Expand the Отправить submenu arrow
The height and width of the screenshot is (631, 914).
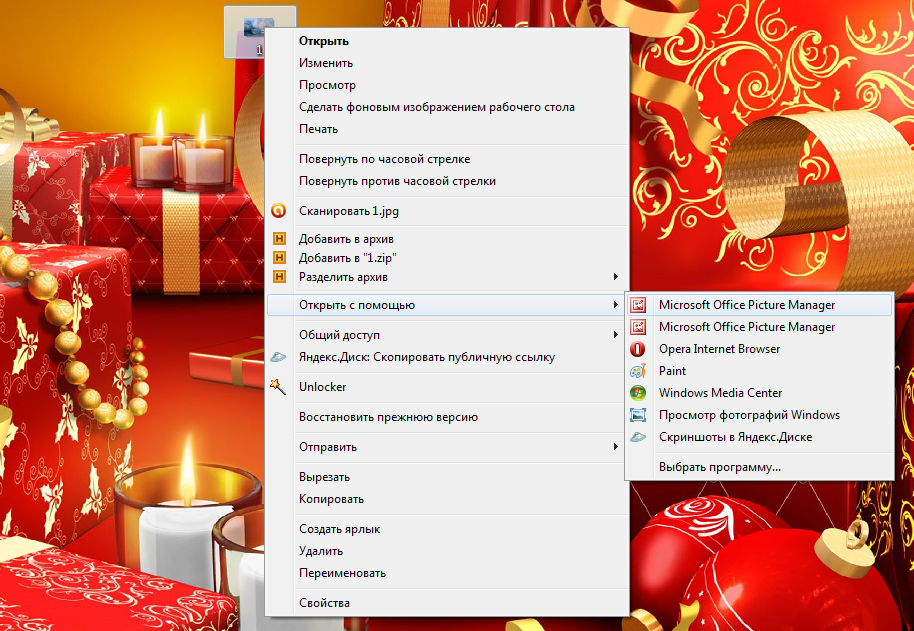(616, 447)
